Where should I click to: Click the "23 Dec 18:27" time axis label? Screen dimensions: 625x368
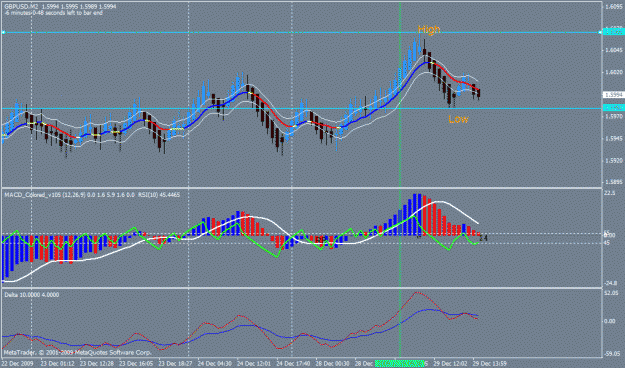pos(176,364)
